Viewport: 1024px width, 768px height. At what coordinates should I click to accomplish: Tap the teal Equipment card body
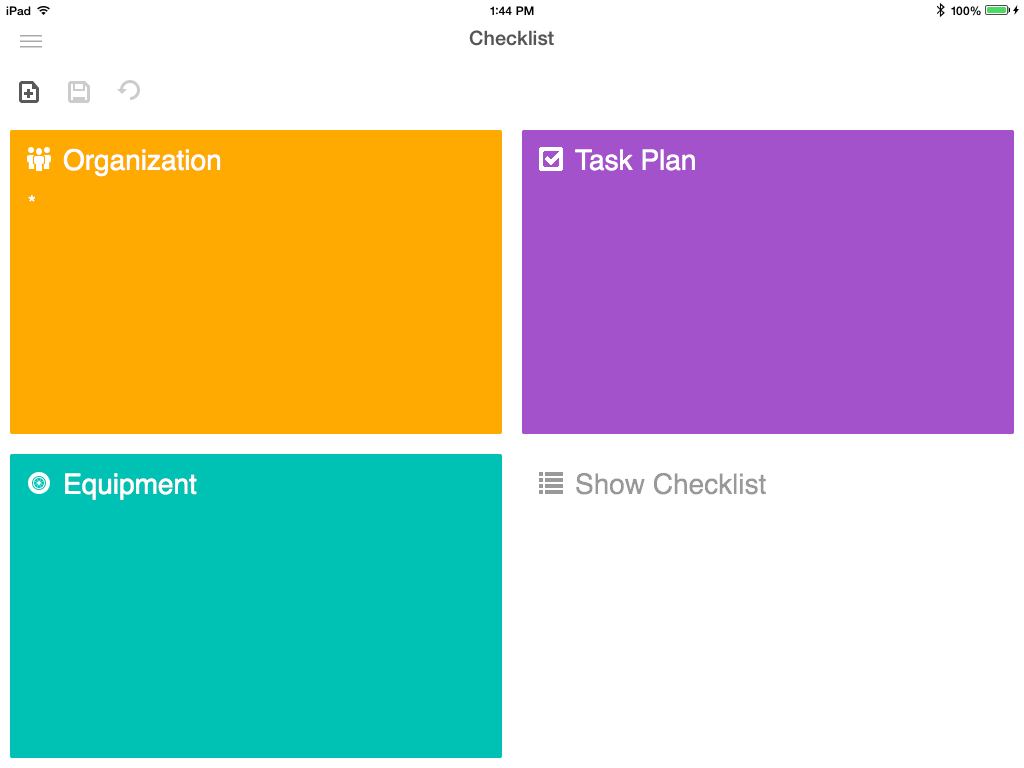[x=256, y=630]
